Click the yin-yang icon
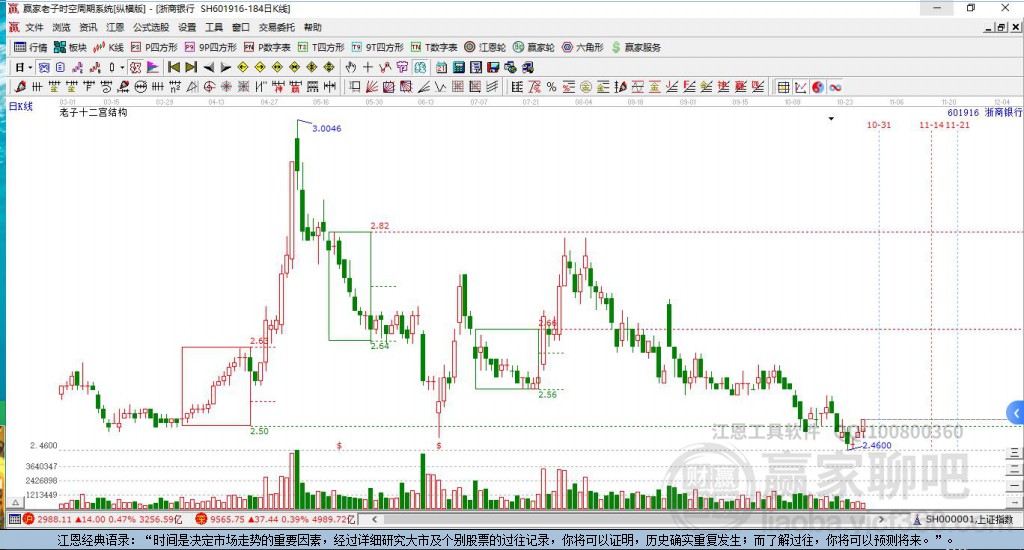 (x=818, y=87)
